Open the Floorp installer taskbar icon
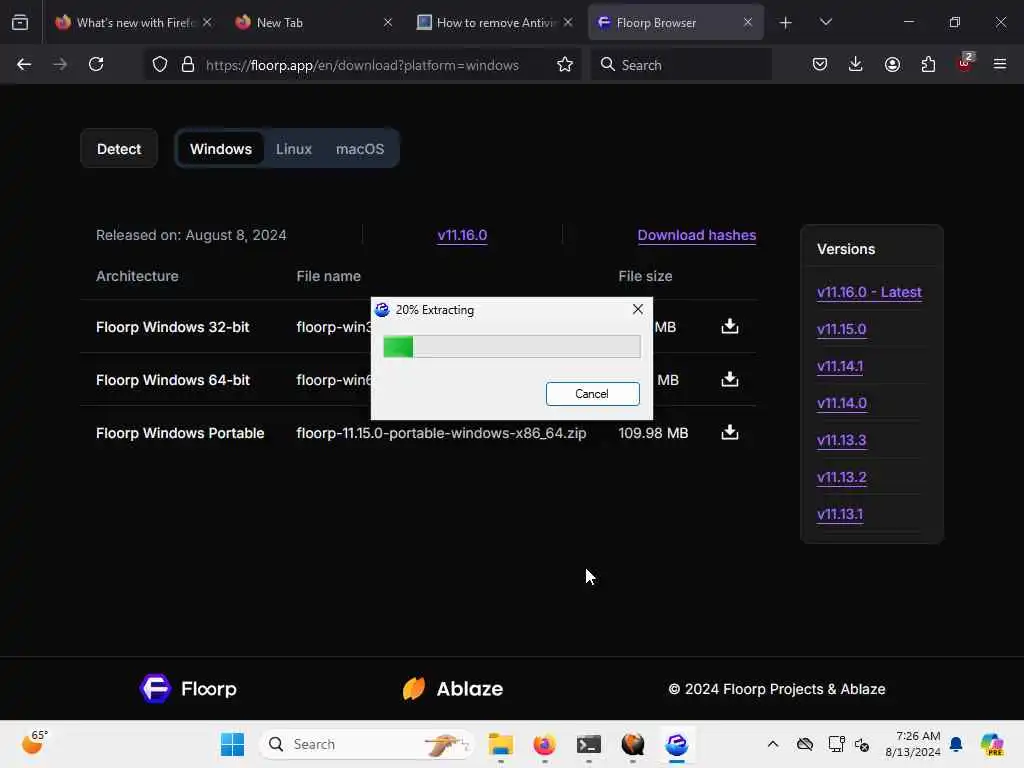The image size is (1024, 768). pos(677,744)
